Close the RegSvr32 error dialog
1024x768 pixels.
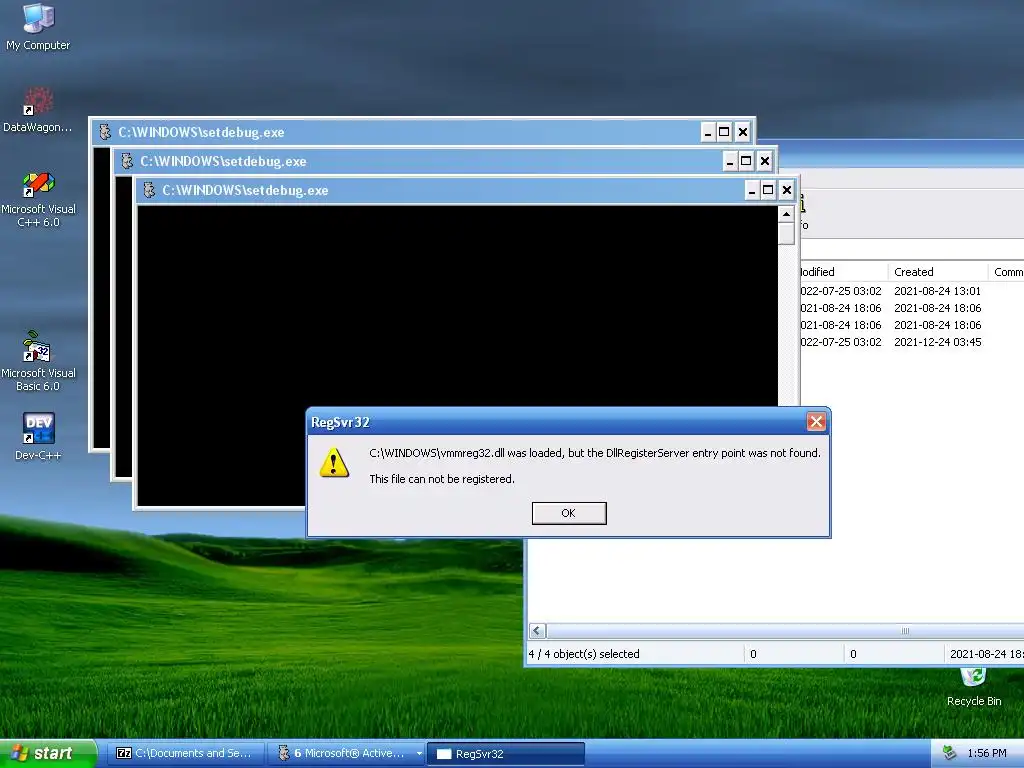(x=816, y=422)
